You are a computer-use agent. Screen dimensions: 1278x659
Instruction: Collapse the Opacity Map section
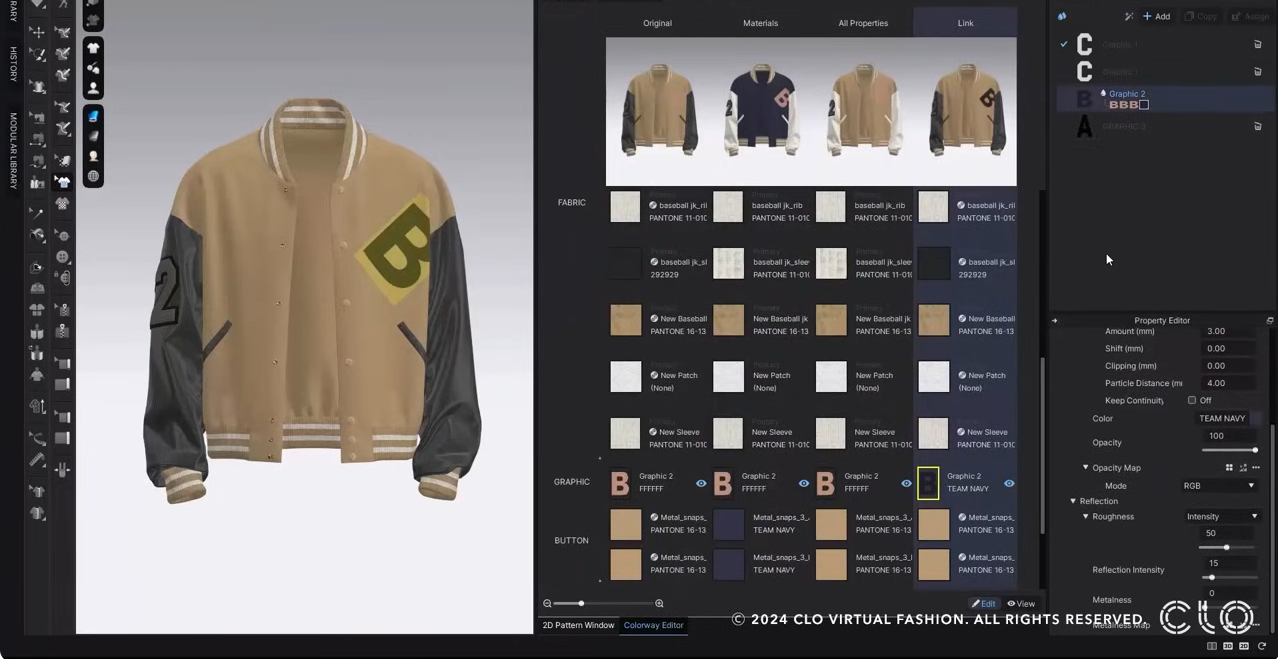point(1086,468)
